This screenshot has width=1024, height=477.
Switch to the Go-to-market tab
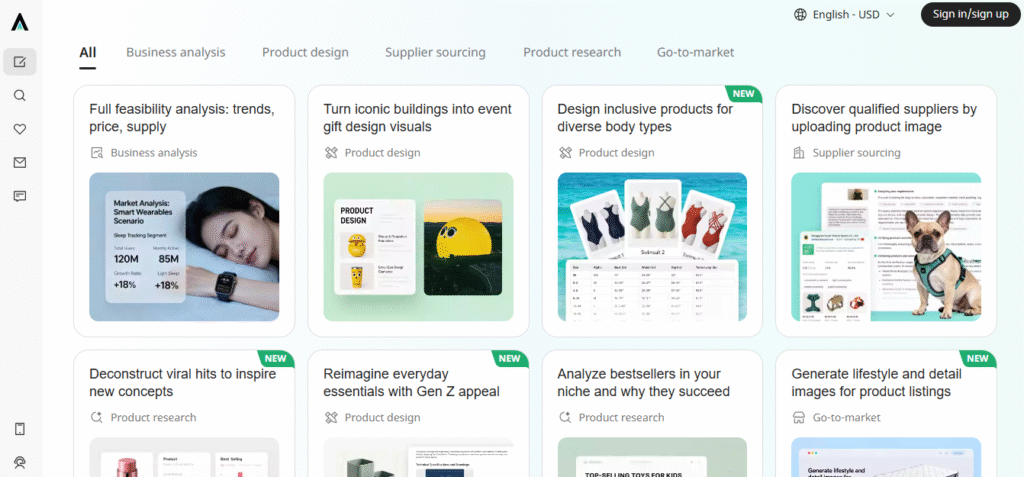695,52
